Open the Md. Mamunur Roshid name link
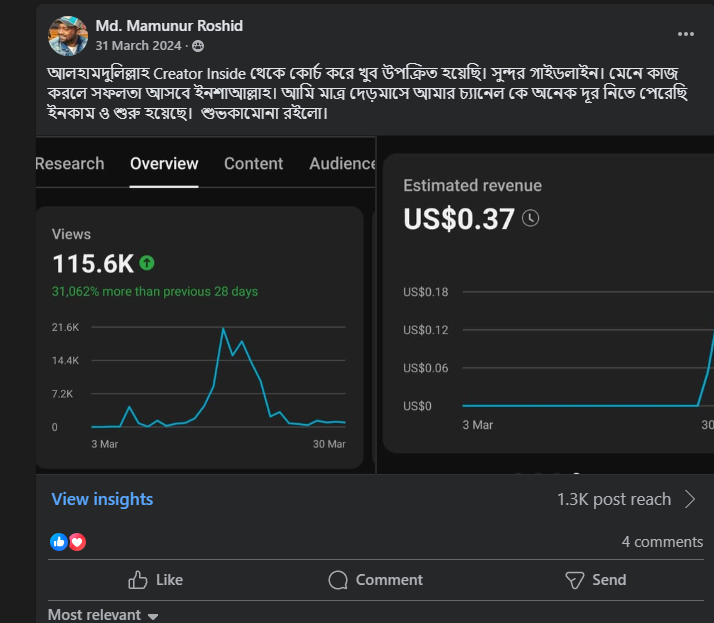Viewport: 714px width, 623px height. pyautogui.click(x=169, y=25)
